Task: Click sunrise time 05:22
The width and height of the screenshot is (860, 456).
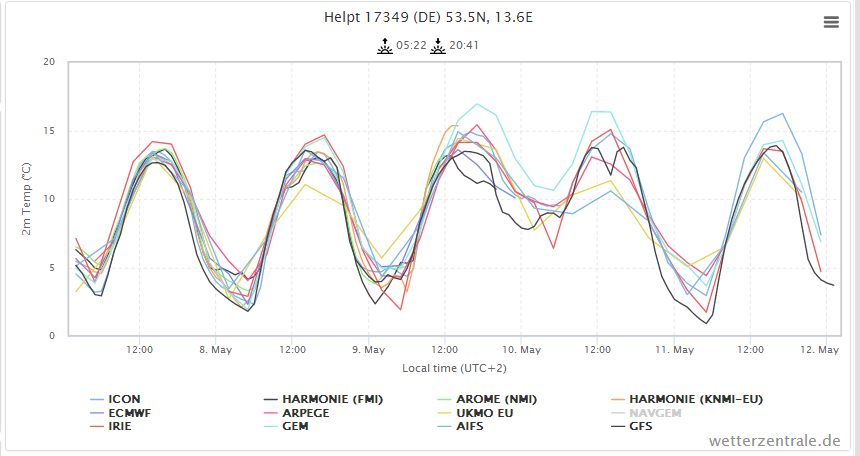Action: (411, 46)
